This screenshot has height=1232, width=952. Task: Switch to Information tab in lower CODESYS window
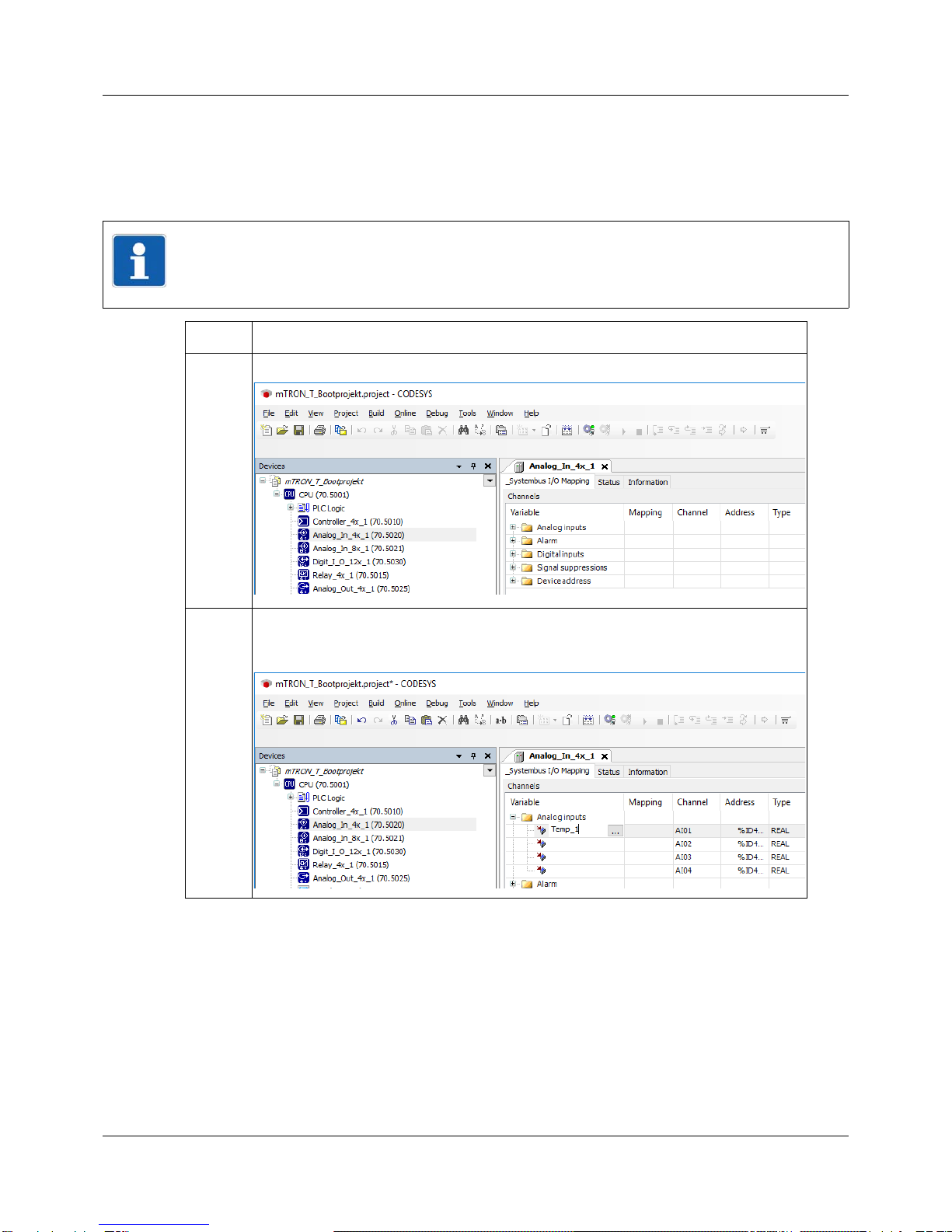[648, 772]
